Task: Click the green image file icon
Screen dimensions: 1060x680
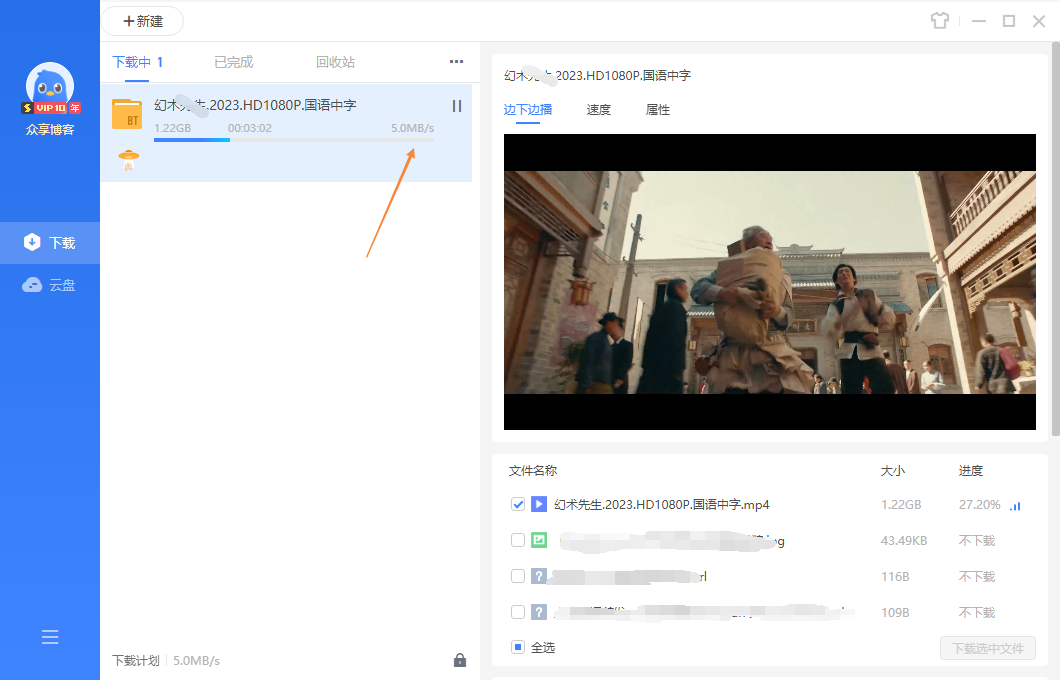Action: [539, 540]
